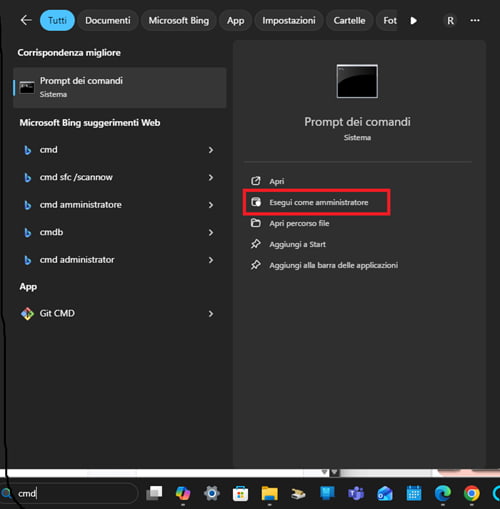Open cmdb web suggestion

click(x=51, y=232)
